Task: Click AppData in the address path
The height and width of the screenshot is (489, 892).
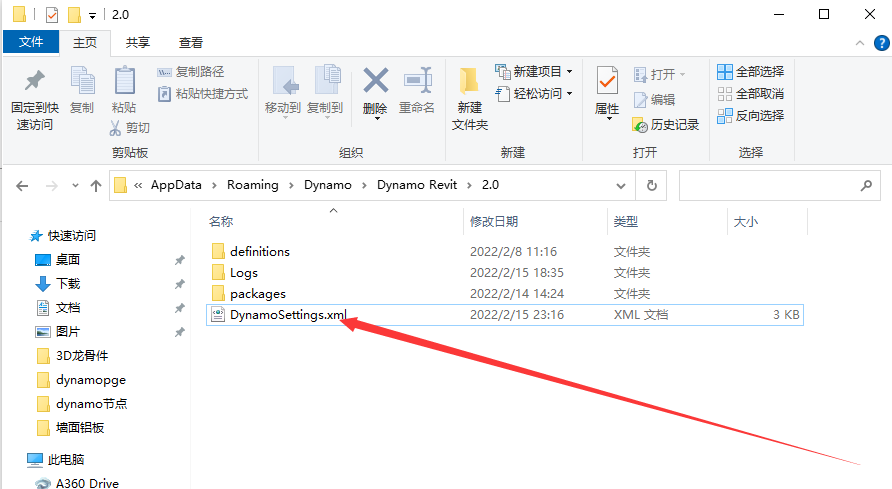Action: tap(176, 185)
